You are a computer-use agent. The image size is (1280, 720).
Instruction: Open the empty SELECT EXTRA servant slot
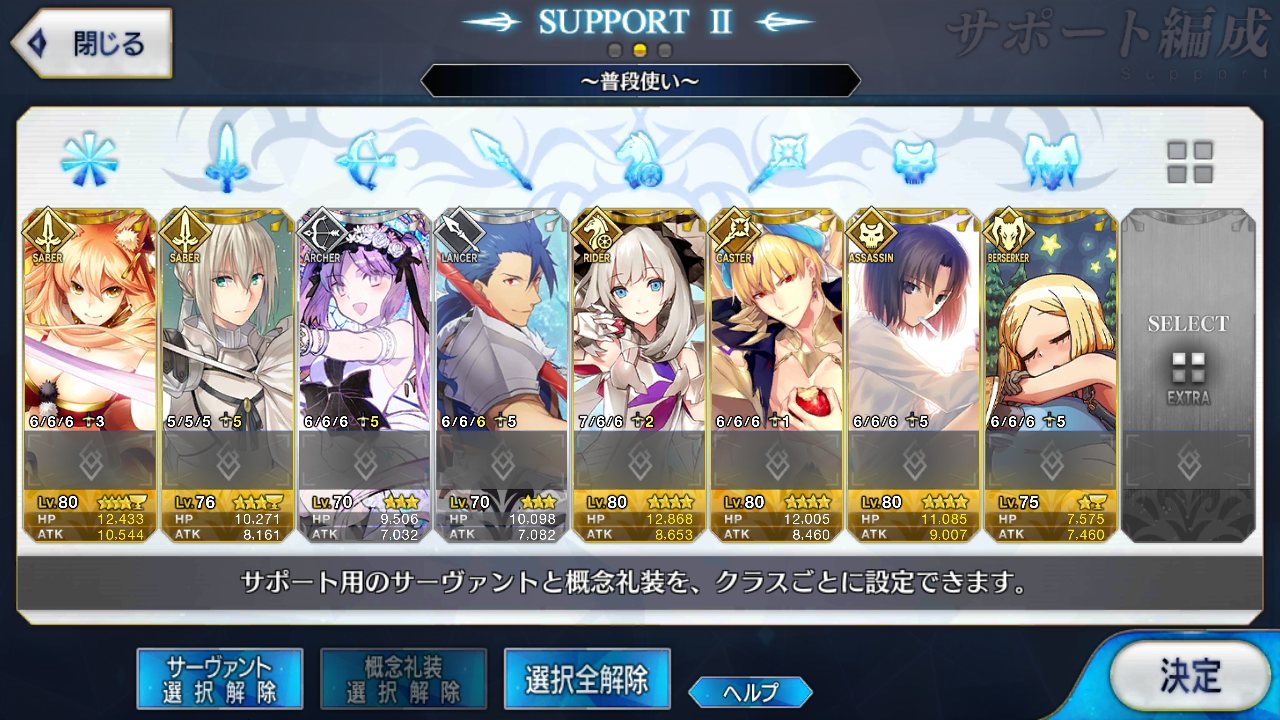point(1188,375)
